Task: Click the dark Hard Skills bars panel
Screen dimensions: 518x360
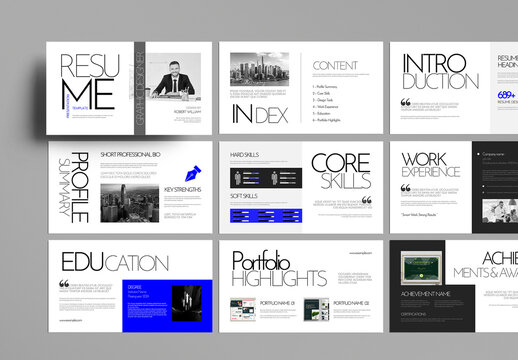Action: [x=266, y=178]
